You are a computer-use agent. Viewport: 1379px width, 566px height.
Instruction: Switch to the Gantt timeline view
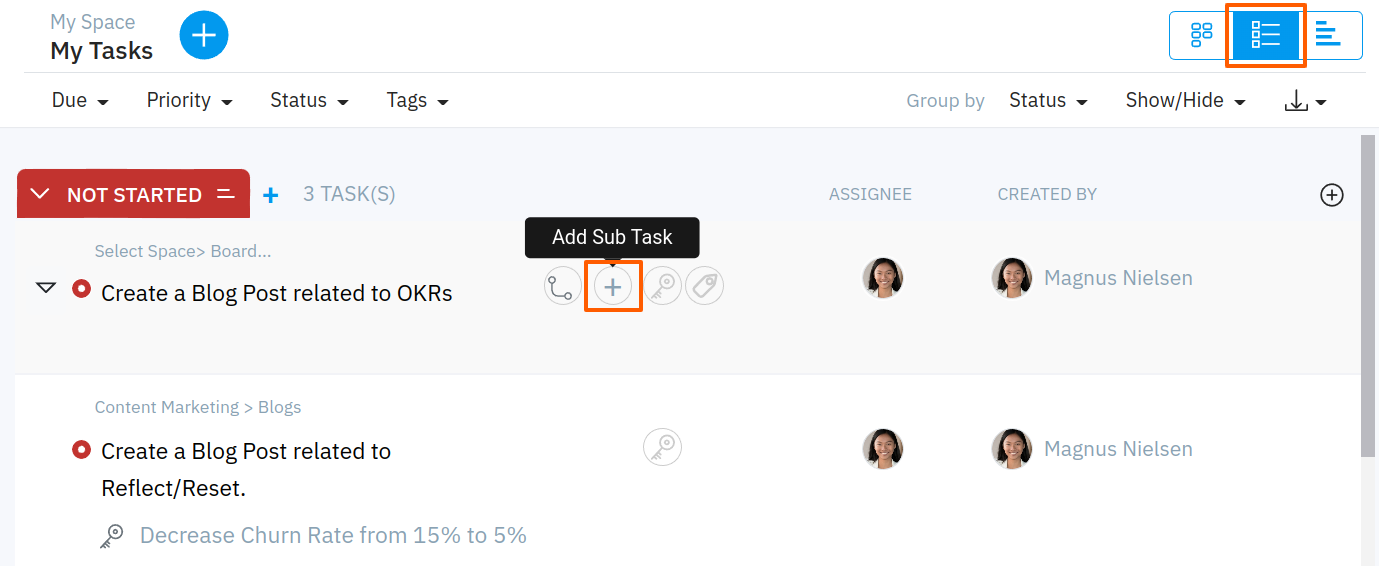1328,36
